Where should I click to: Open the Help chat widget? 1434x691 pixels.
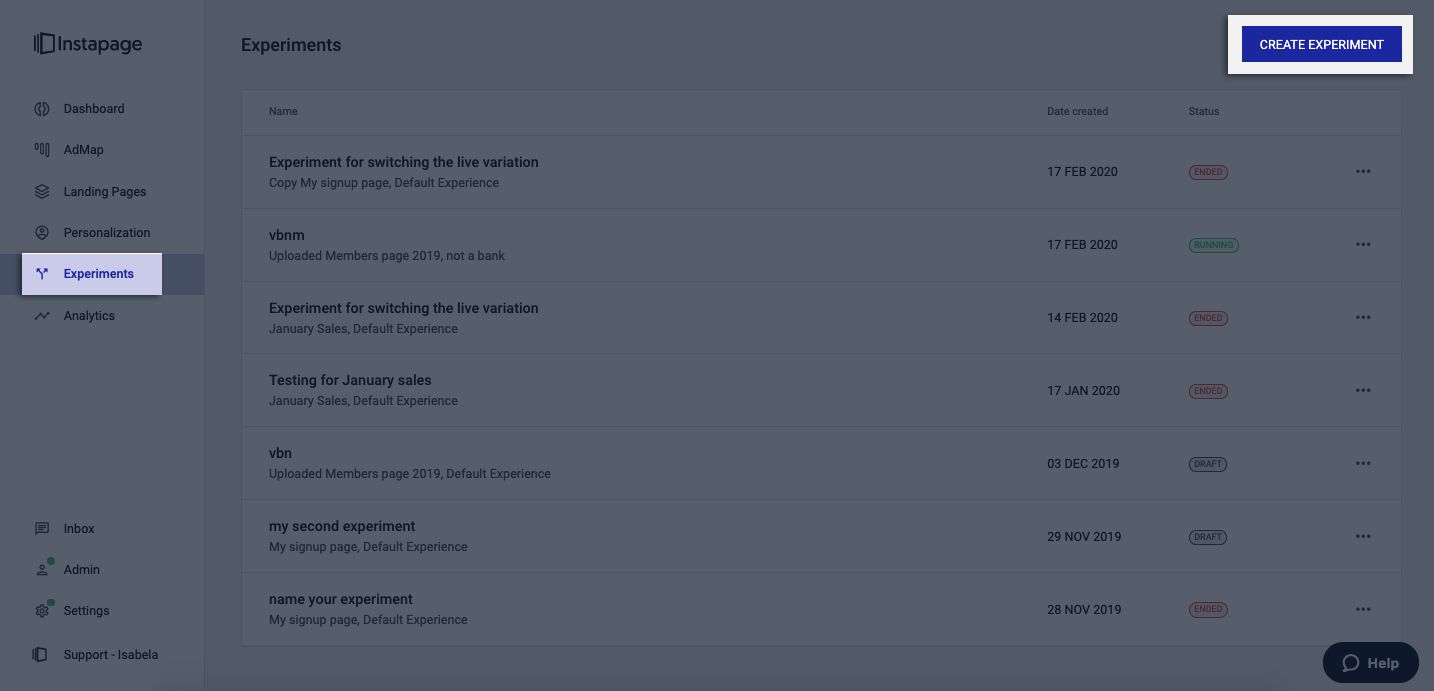coord(1370,663)
